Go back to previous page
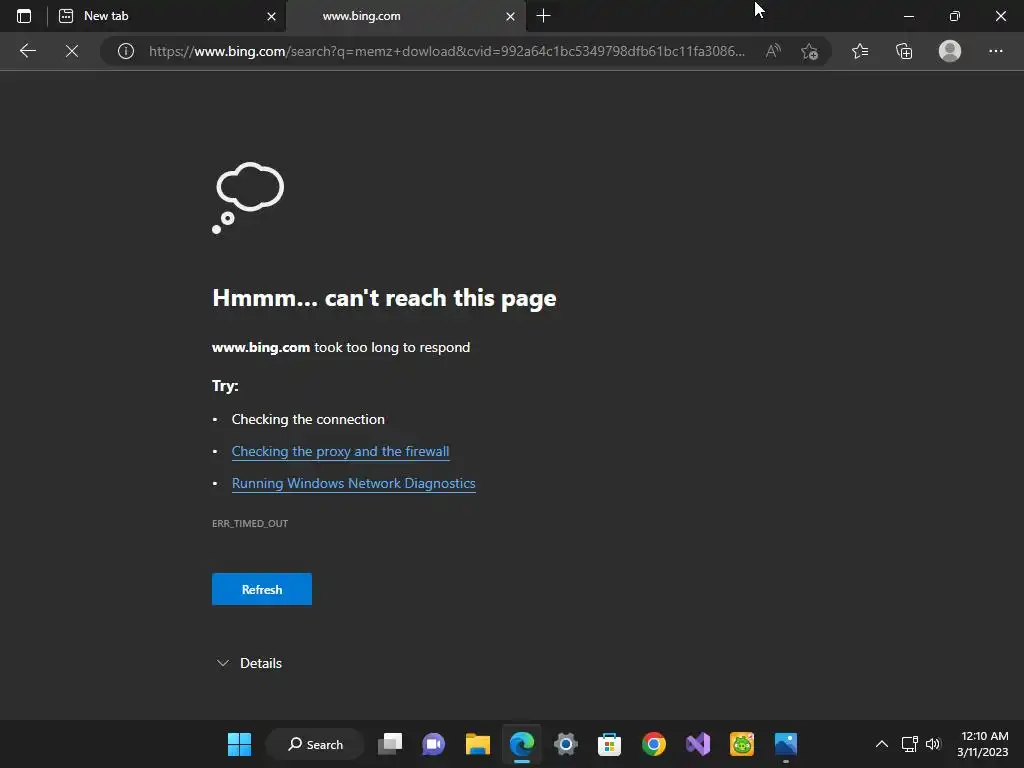The width and height of the screenshot is (1024, 768). [27, 51]
